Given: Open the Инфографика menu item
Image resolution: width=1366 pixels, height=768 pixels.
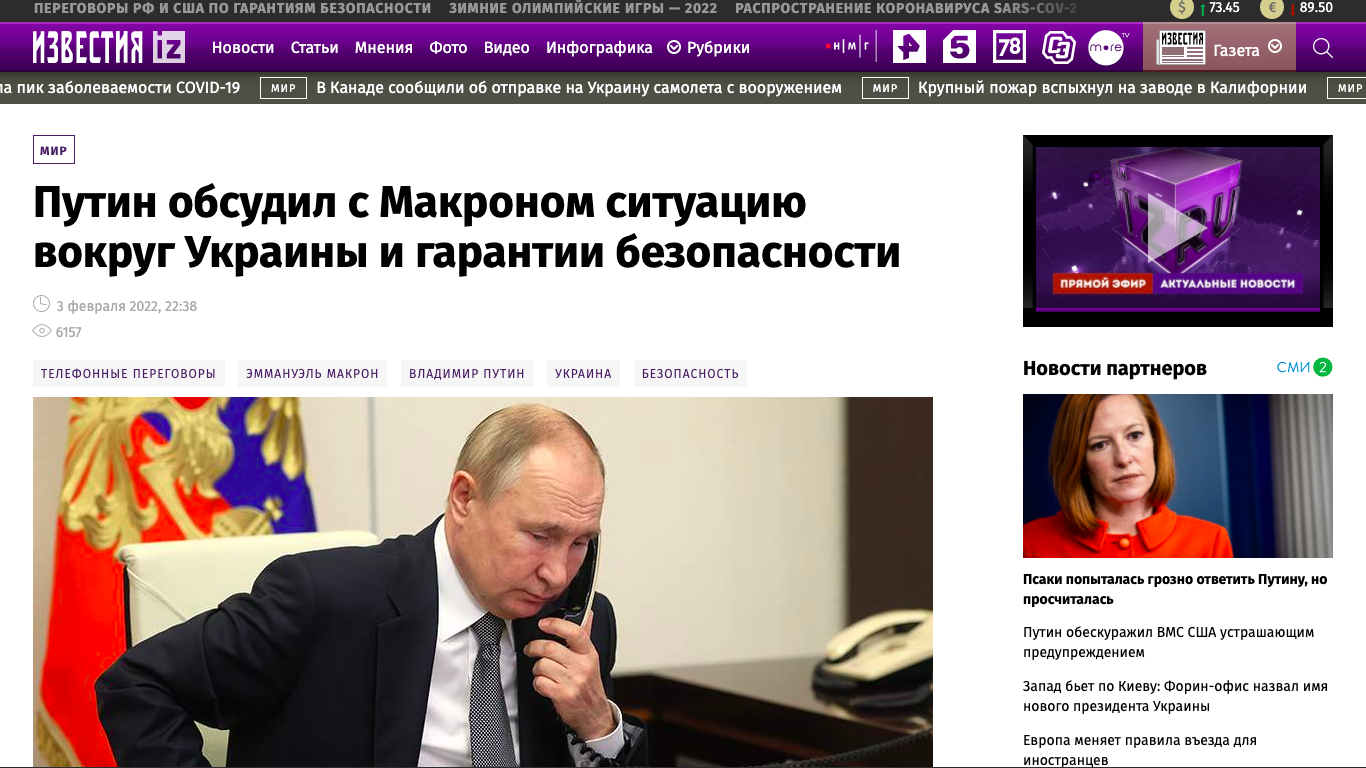Looking at the screenshot, I should (599, 47).
